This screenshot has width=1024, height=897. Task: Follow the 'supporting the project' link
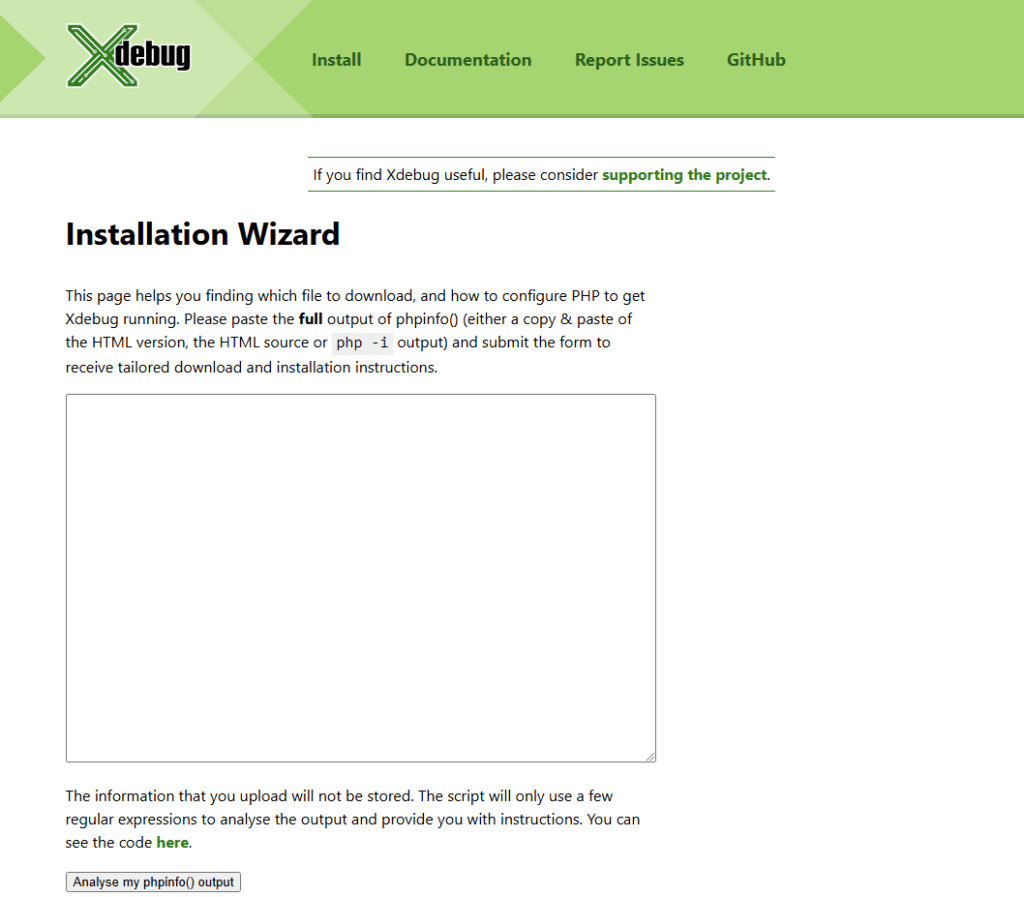click(x=684, y=175)
